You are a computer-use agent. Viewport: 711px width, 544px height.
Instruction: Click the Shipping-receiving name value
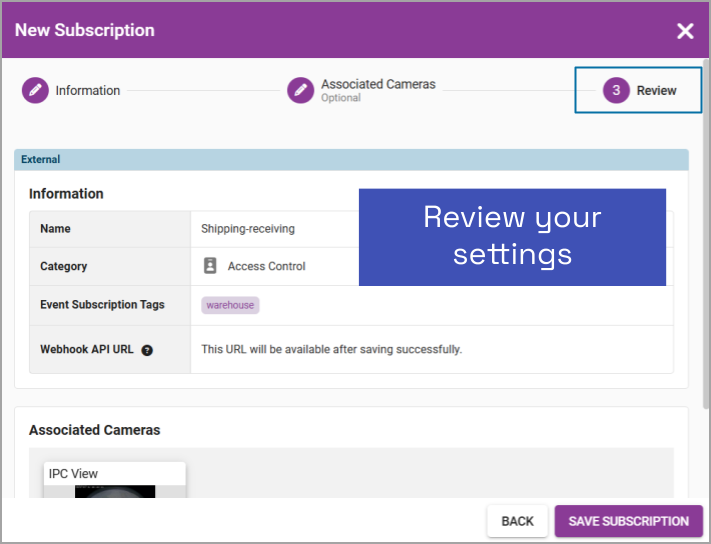[x=248, y=229]
